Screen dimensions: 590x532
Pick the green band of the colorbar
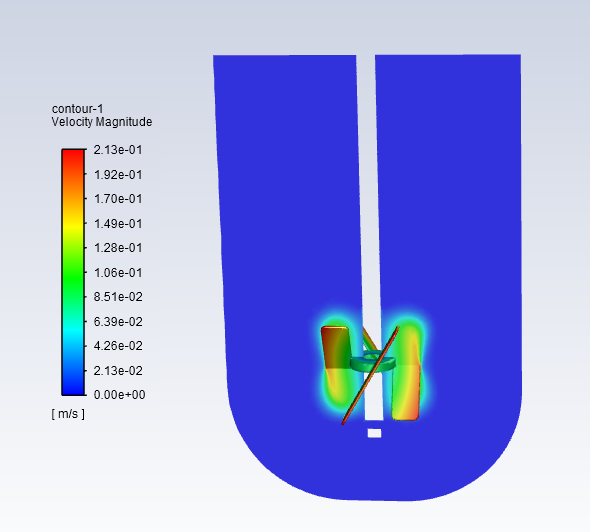tap(73, 277)
